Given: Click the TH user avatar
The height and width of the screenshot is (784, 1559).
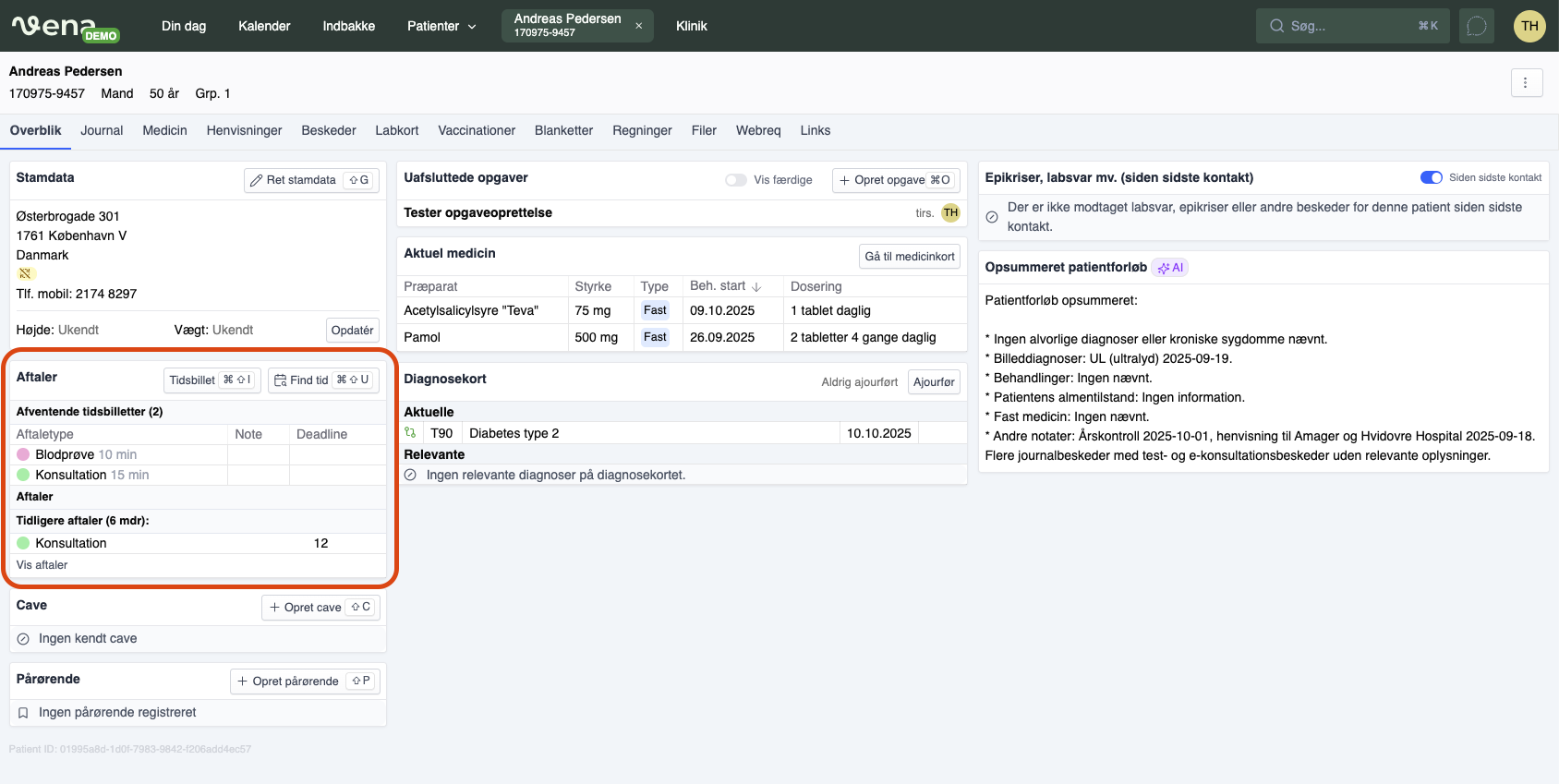Looking at the screenshot, I should tap(1529, 26).
